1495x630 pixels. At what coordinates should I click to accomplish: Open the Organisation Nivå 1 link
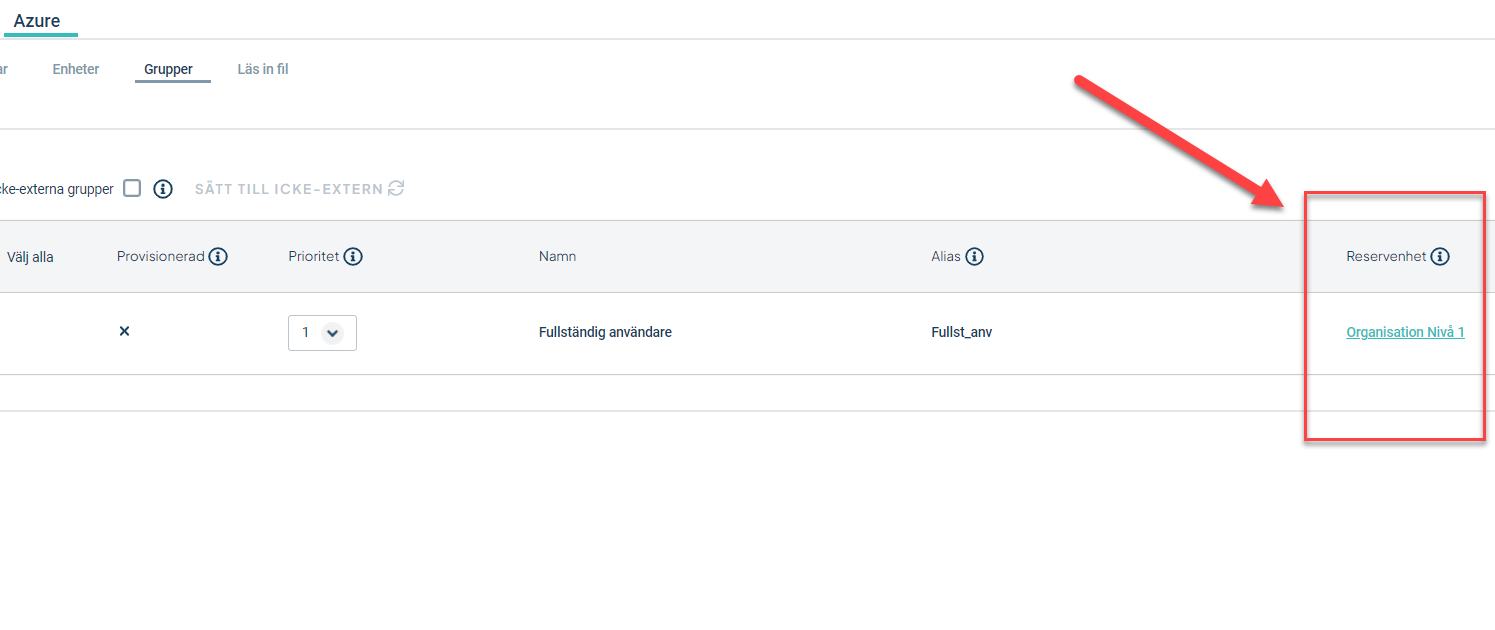coord(1405,332)
